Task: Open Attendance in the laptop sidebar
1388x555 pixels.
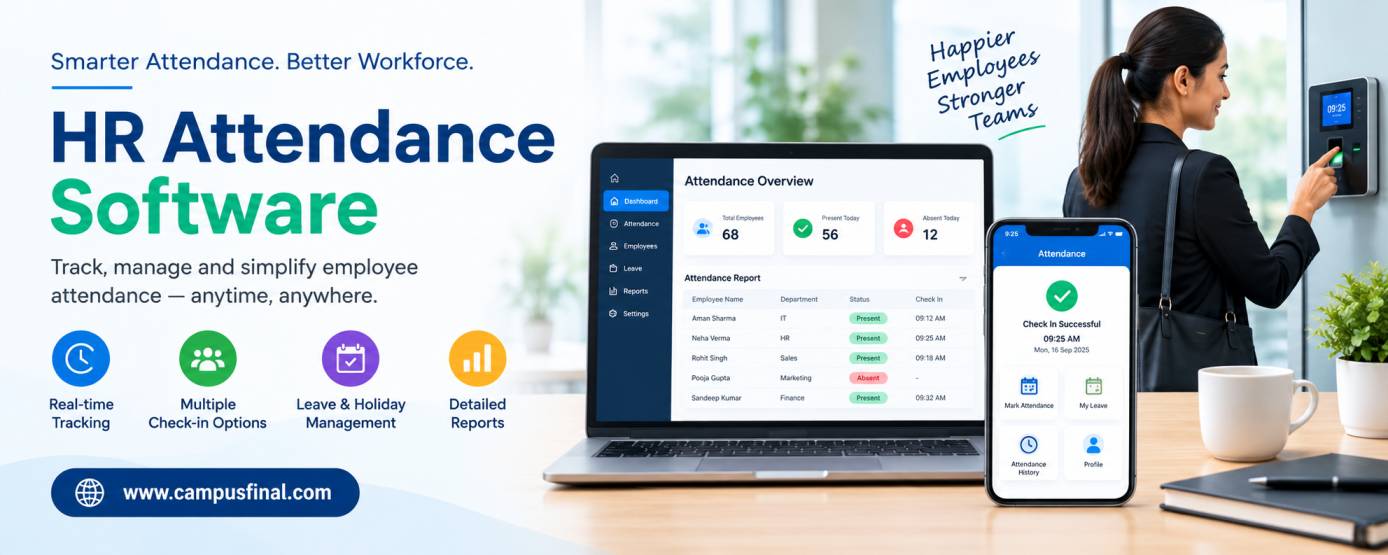Action: 636,224
